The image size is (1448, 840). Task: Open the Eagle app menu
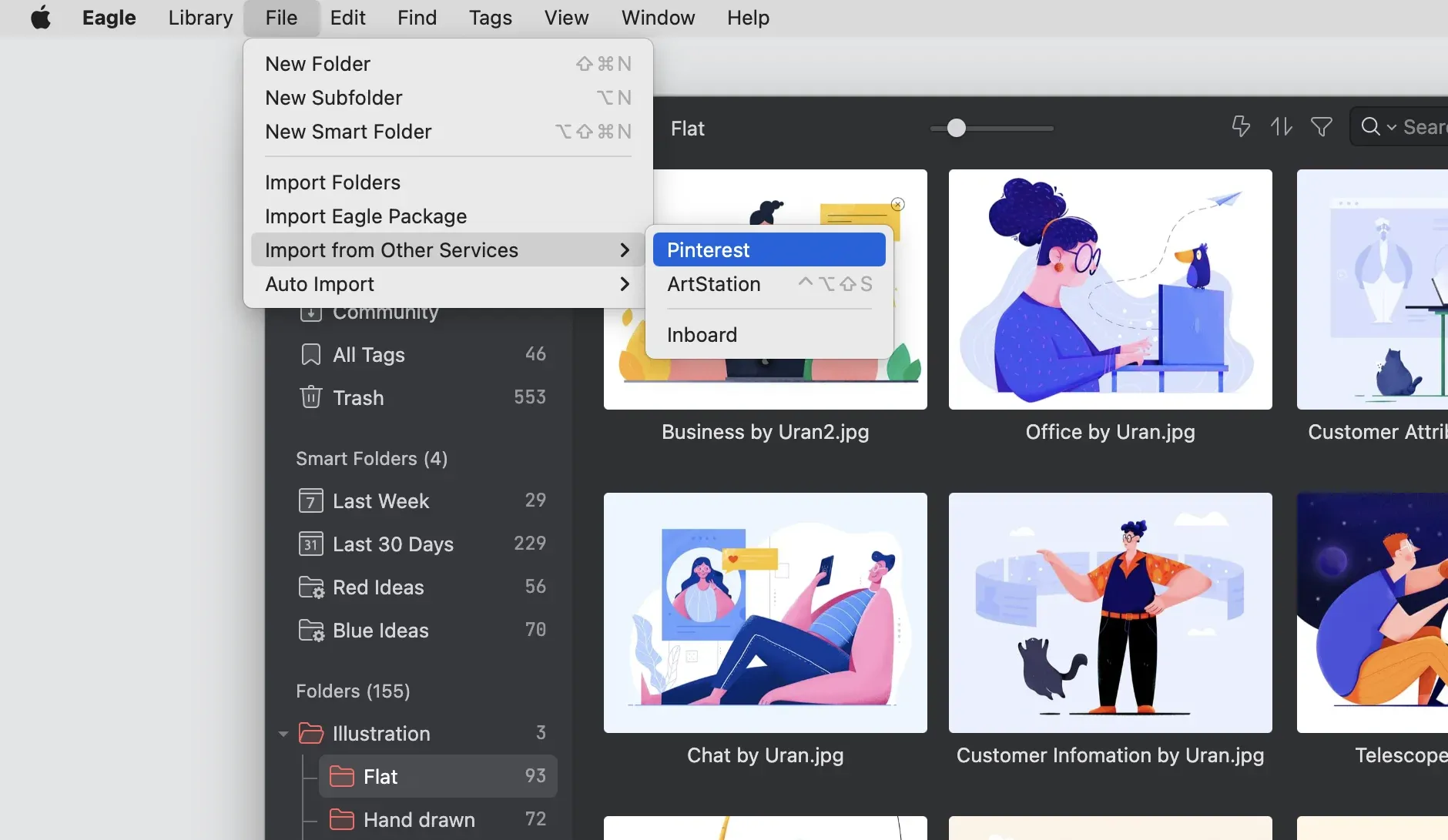point(109,17)
